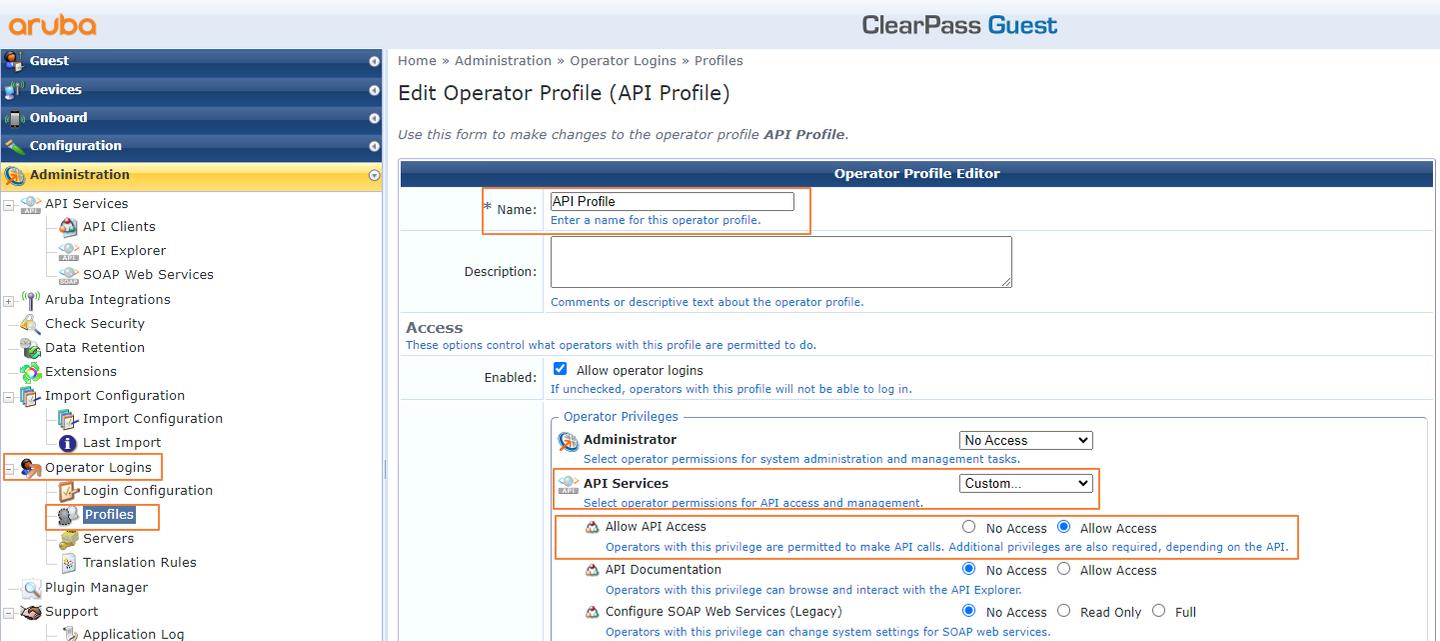This screenshot has height=641, width=1440.
Task: Click the Translation Rules icon
Action: pos(68,563)
